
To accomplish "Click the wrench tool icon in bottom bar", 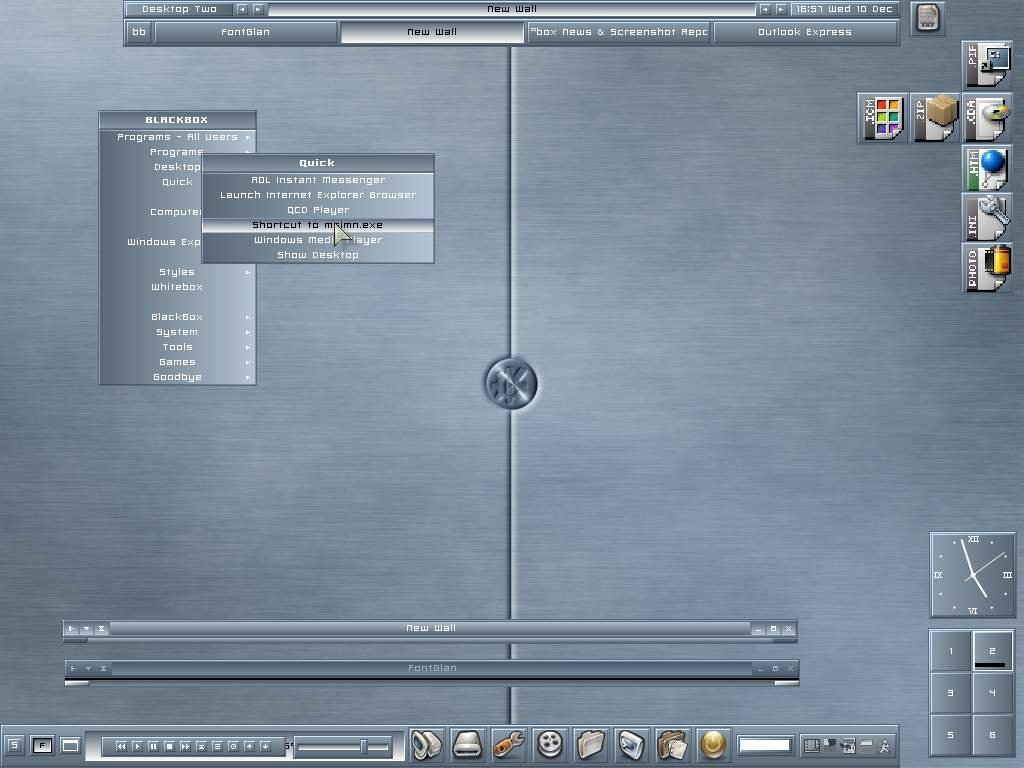I will (x=509, y=744).
